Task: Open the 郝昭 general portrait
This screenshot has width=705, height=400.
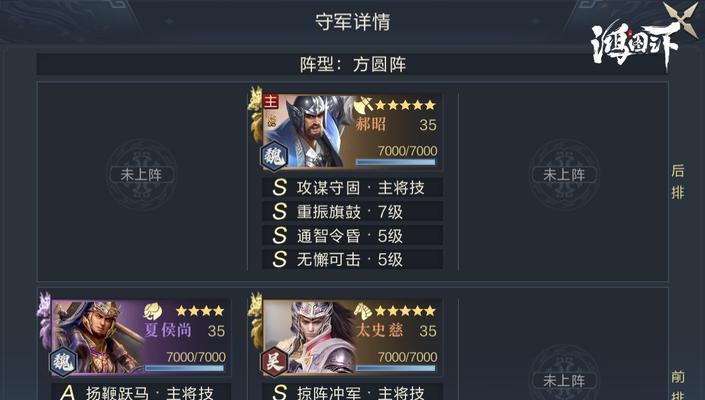Action: pos(309,131)
